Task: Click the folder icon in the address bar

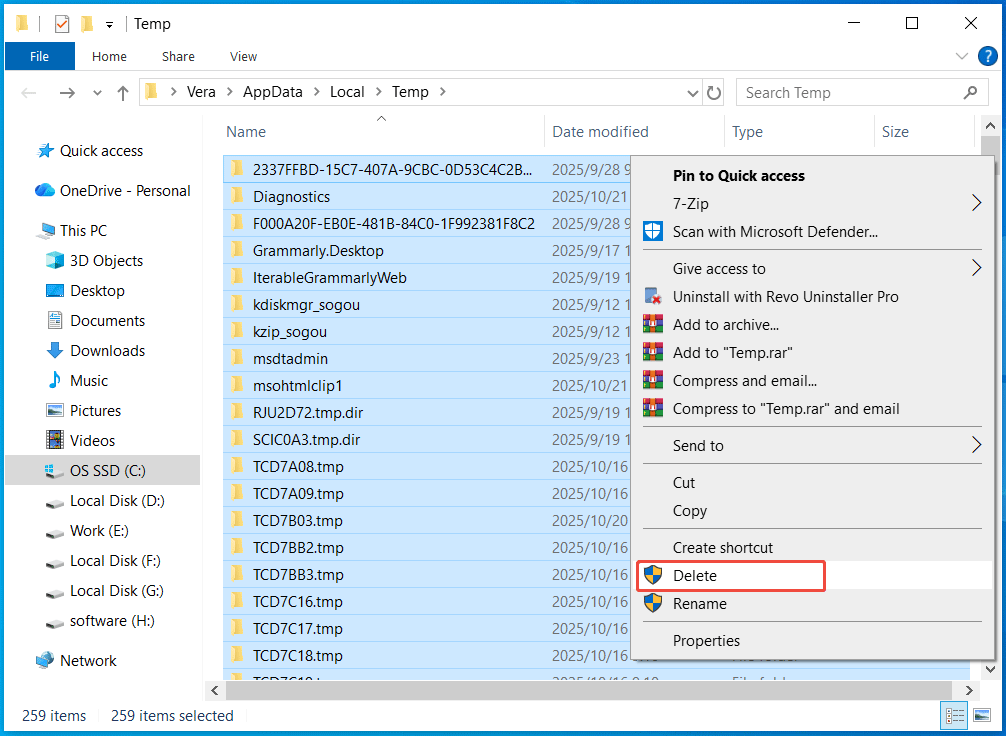Action: (x=152, y=91)
